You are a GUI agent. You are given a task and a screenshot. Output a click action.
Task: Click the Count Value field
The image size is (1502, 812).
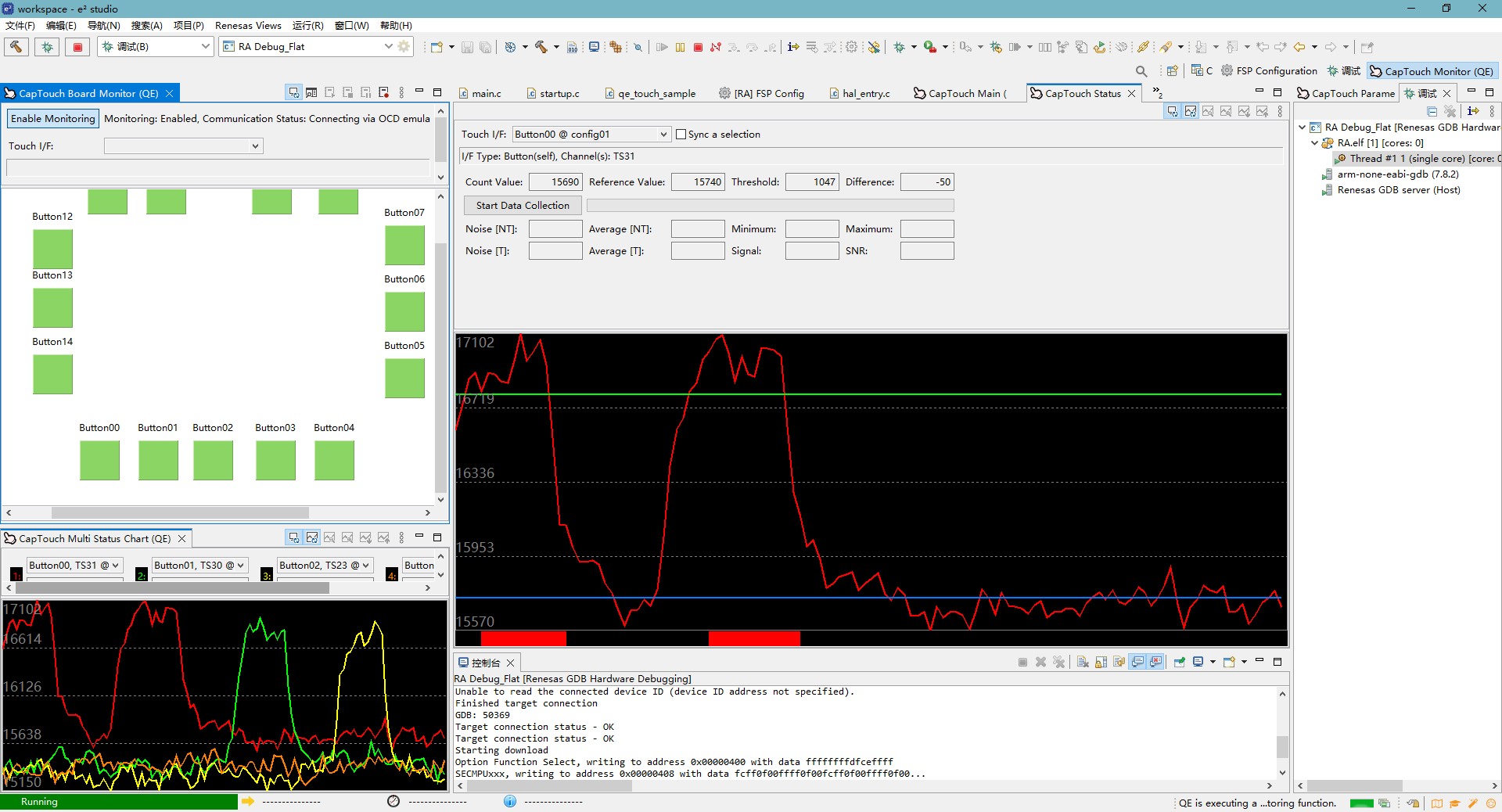pos(555,182)
